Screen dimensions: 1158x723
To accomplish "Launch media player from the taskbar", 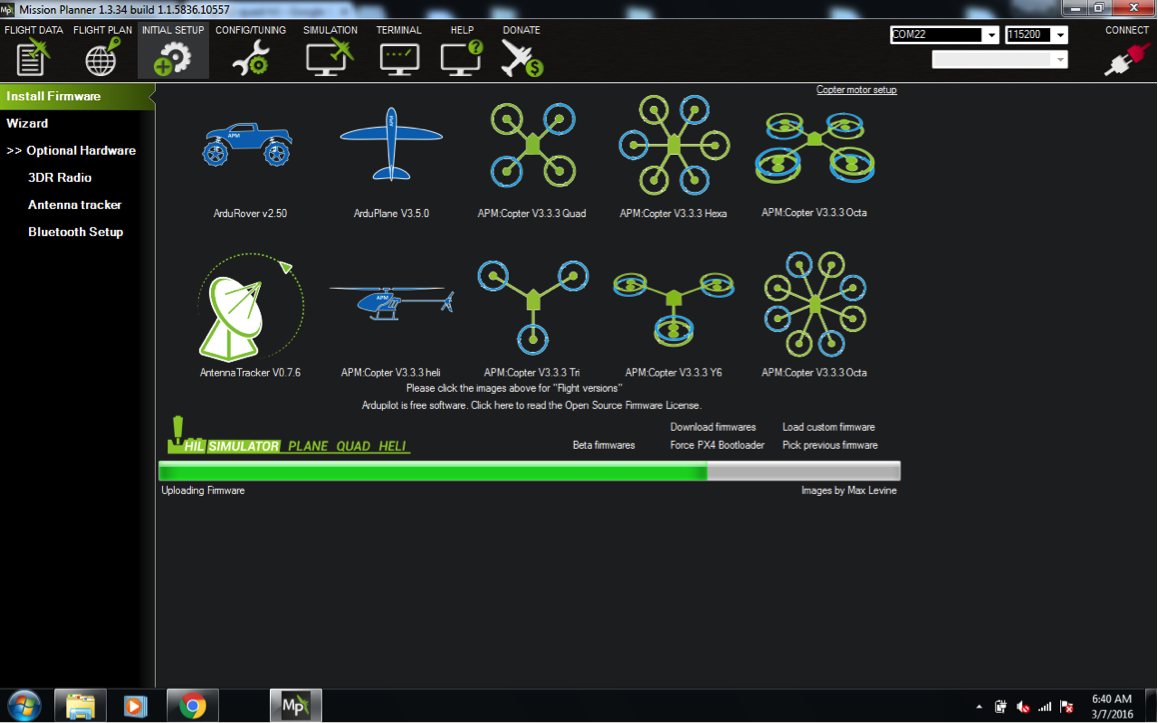I will tap(135, 706).
